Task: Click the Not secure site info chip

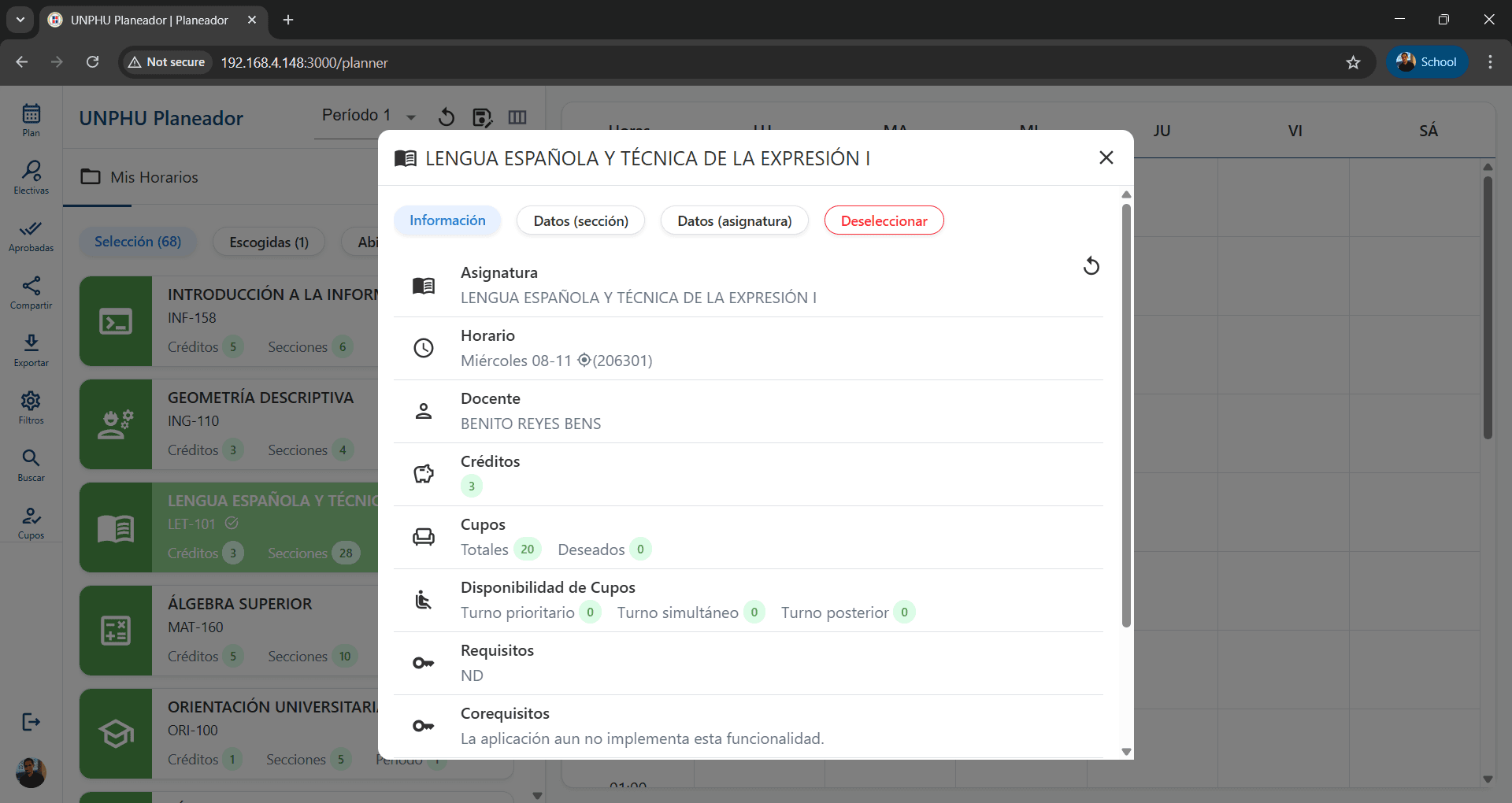Action: click(x=167, y=62)
